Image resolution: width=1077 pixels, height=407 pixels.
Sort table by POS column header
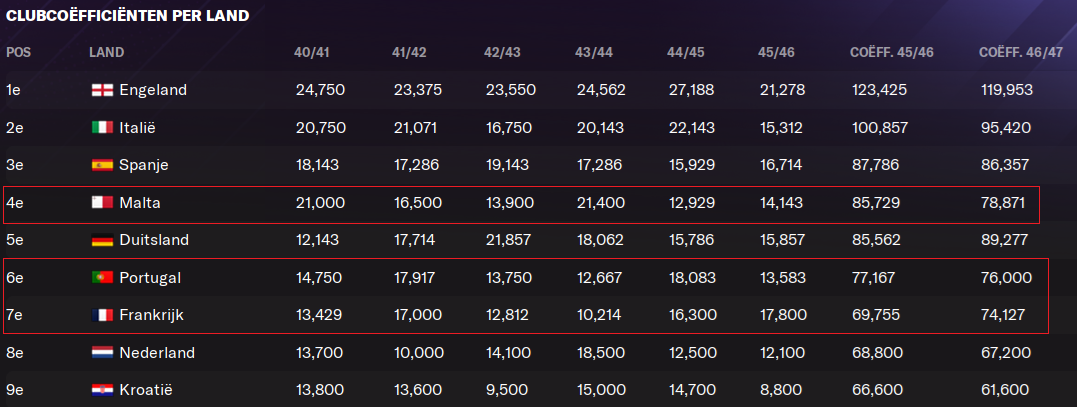point(19,53)
